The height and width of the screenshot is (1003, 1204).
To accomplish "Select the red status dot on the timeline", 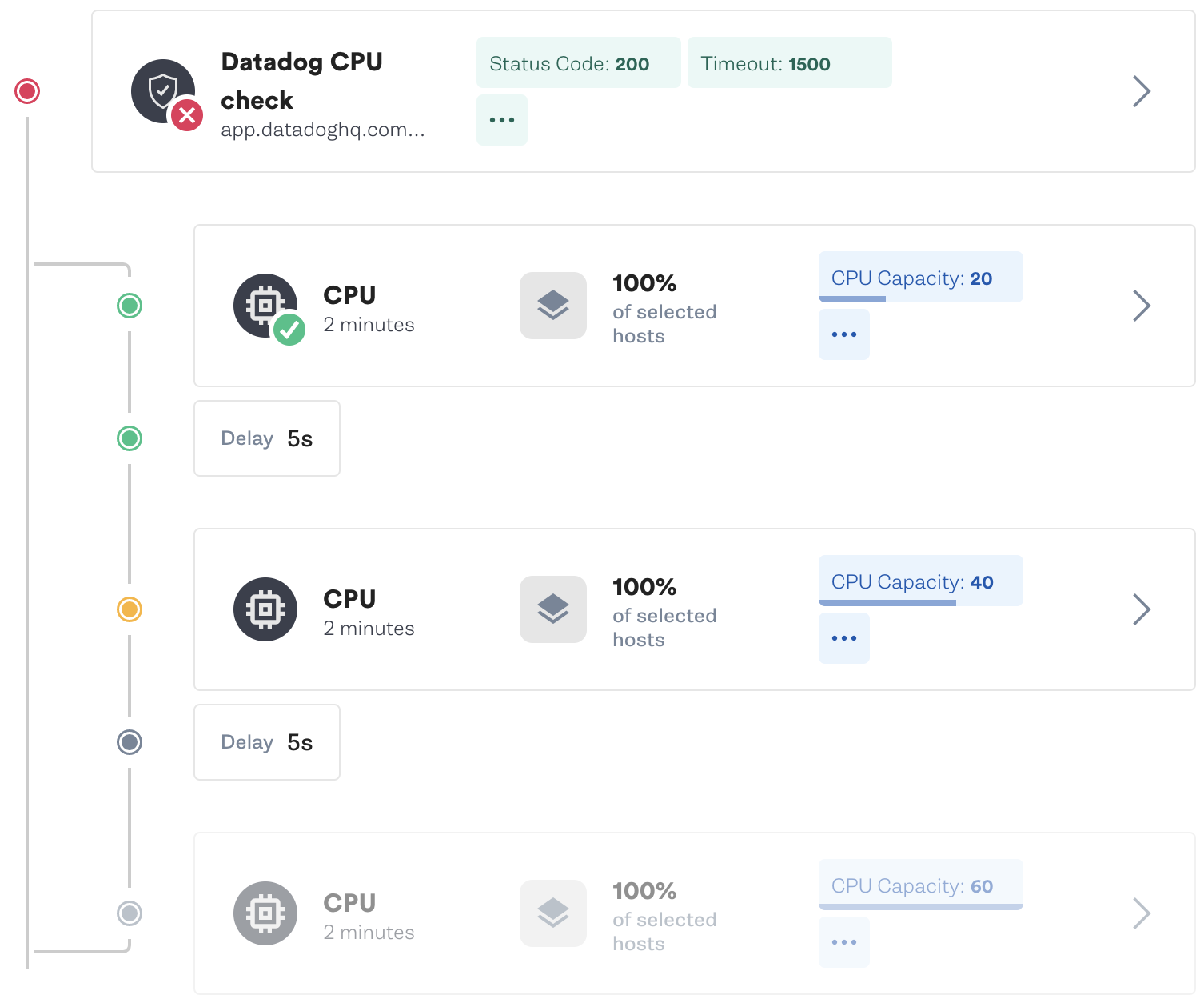I will tap(27, 91).
